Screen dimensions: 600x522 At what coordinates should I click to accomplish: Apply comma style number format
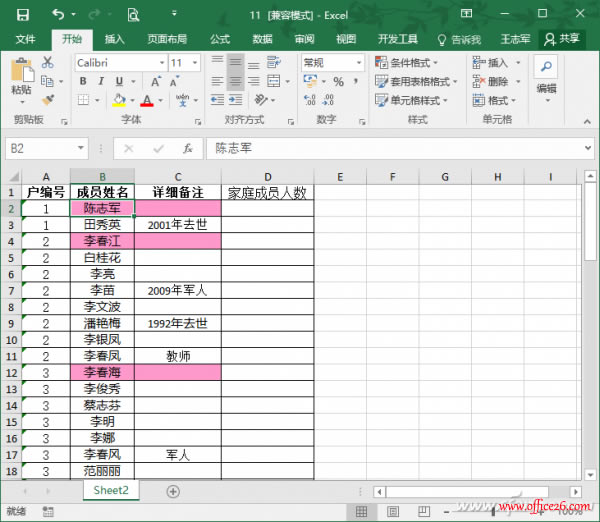point(356,81)
